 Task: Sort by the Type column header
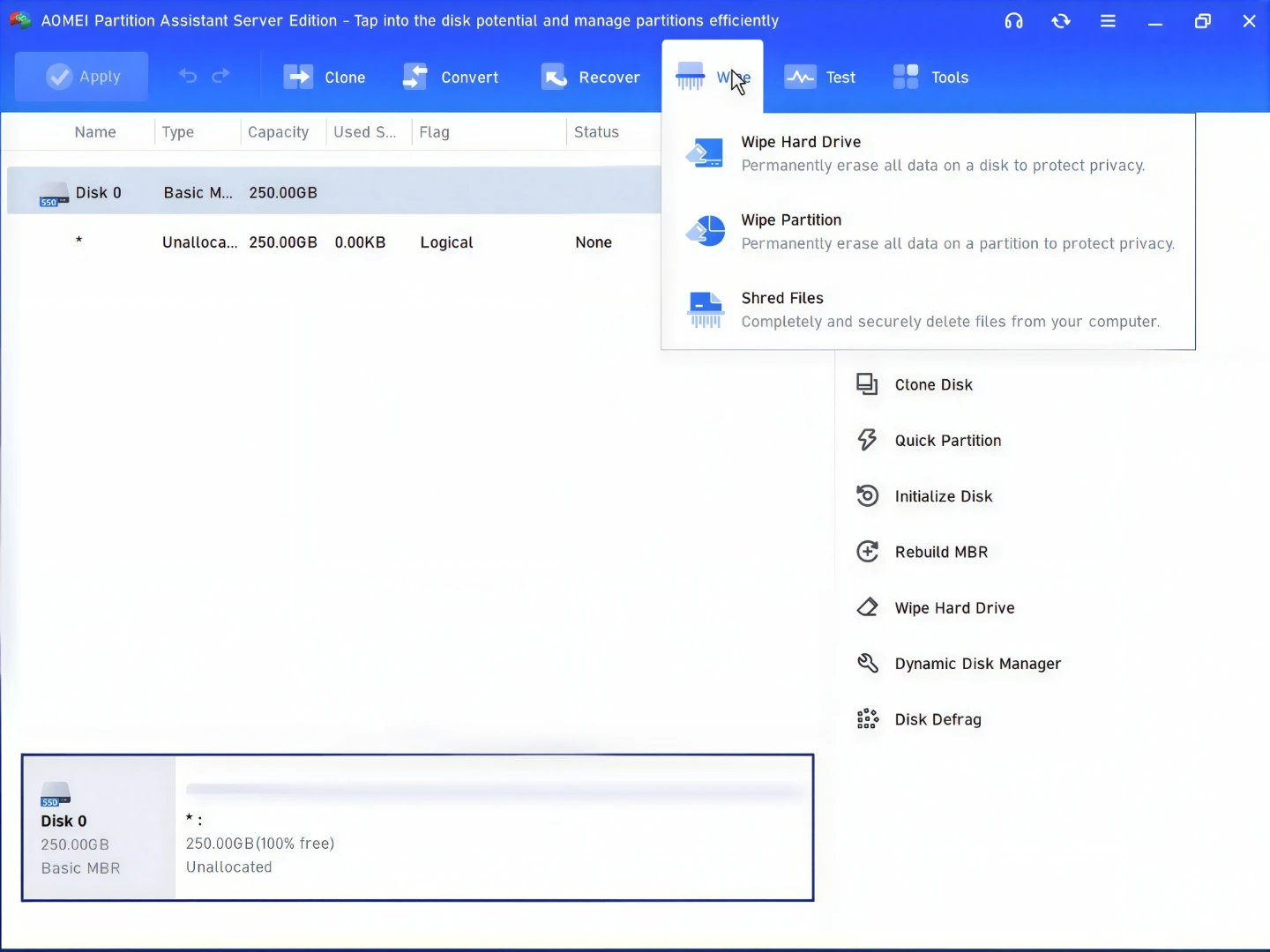point(178,132)
